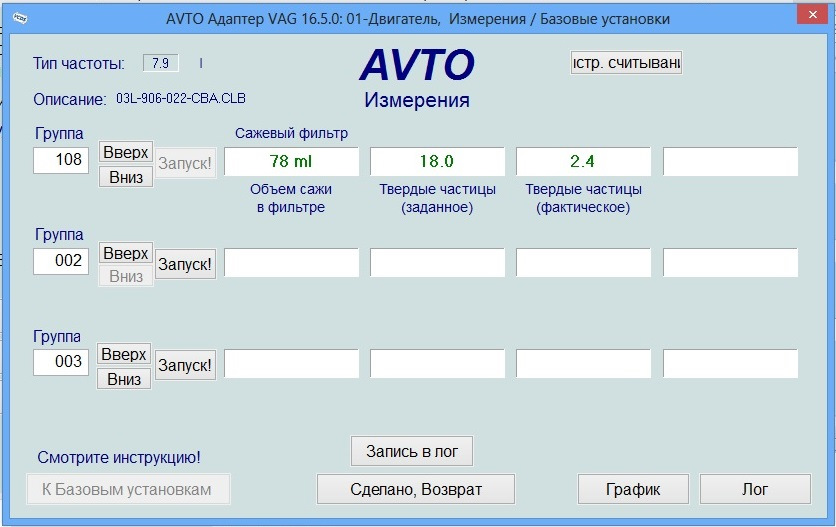Click the second empty field of group 002
This screenshot has width=836, height=527.
coord(437,262)
